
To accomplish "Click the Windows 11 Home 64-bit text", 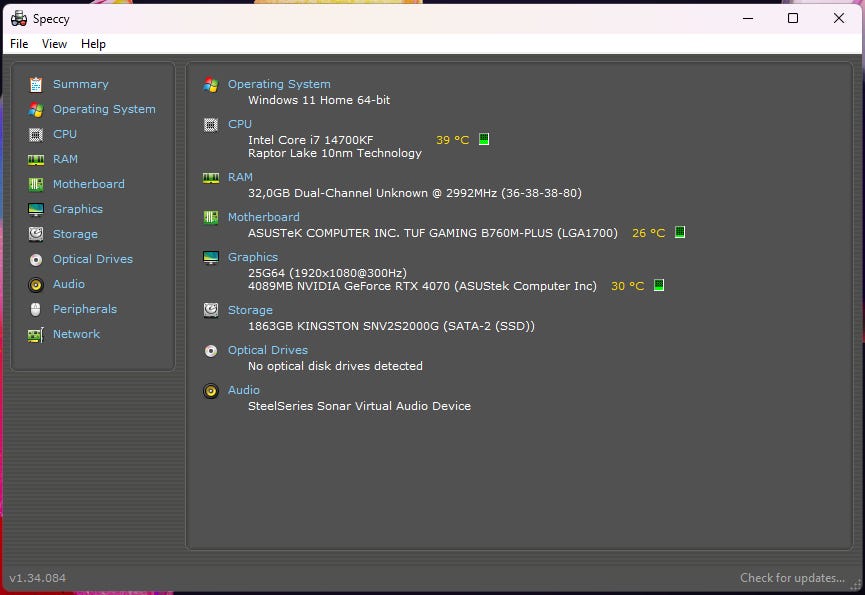I will 319,100.
